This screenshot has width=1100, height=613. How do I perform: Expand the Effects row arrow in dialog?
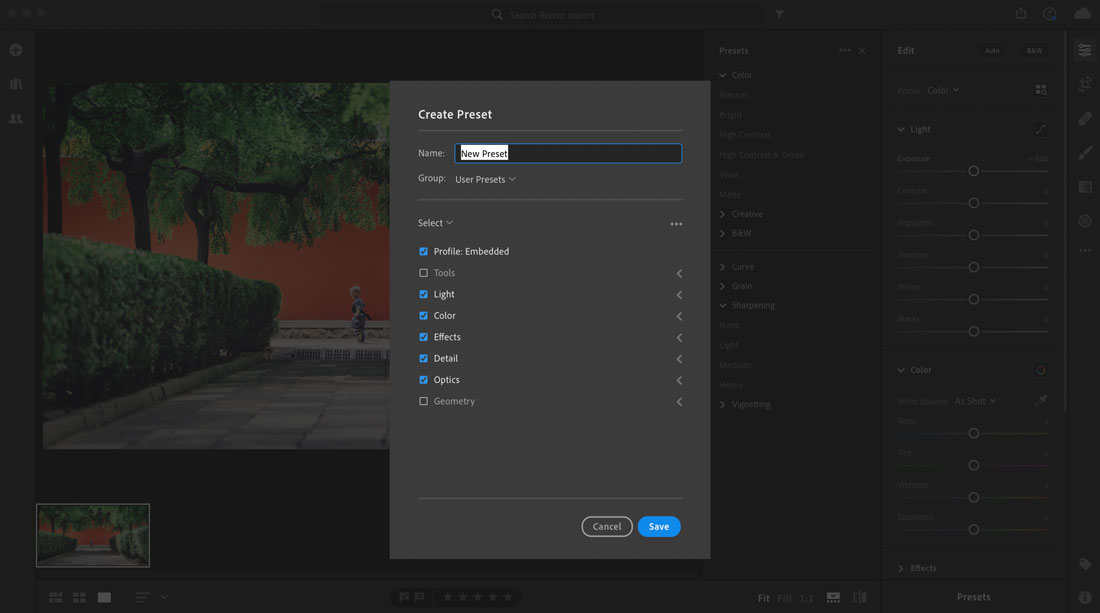coord(679,337)
